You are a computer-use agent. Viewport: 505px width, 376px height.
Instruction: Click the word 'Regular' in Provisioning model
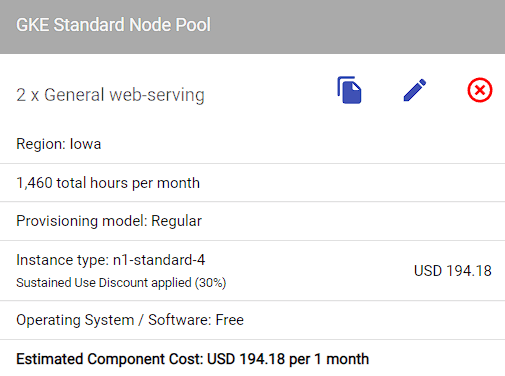(176, 221)
